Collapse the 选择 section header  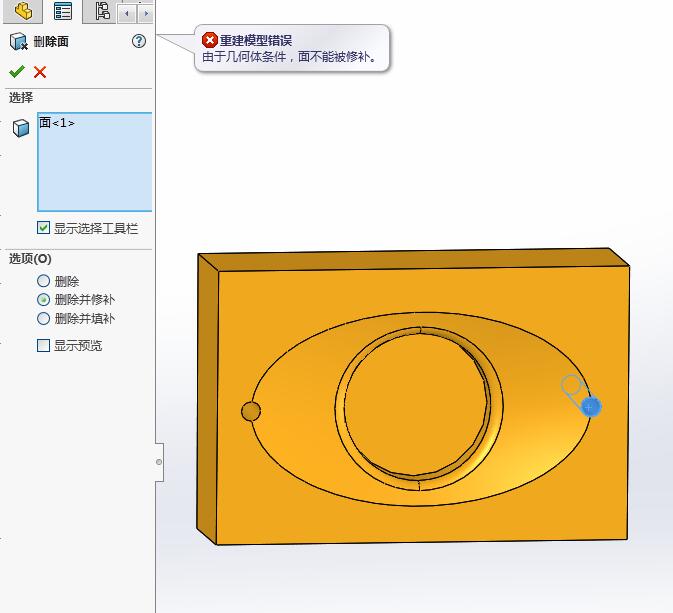(x=21, y=97)
